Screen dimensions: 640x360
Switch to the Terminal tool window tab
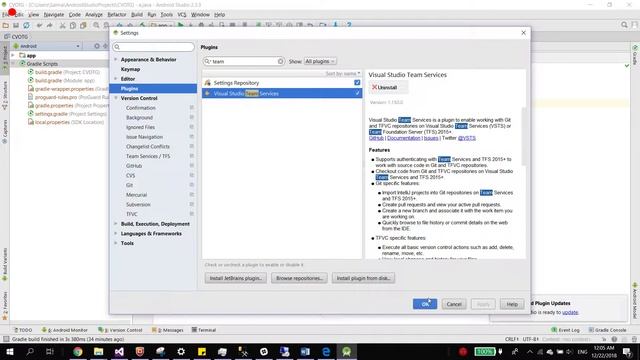click(x=204, y=330)
